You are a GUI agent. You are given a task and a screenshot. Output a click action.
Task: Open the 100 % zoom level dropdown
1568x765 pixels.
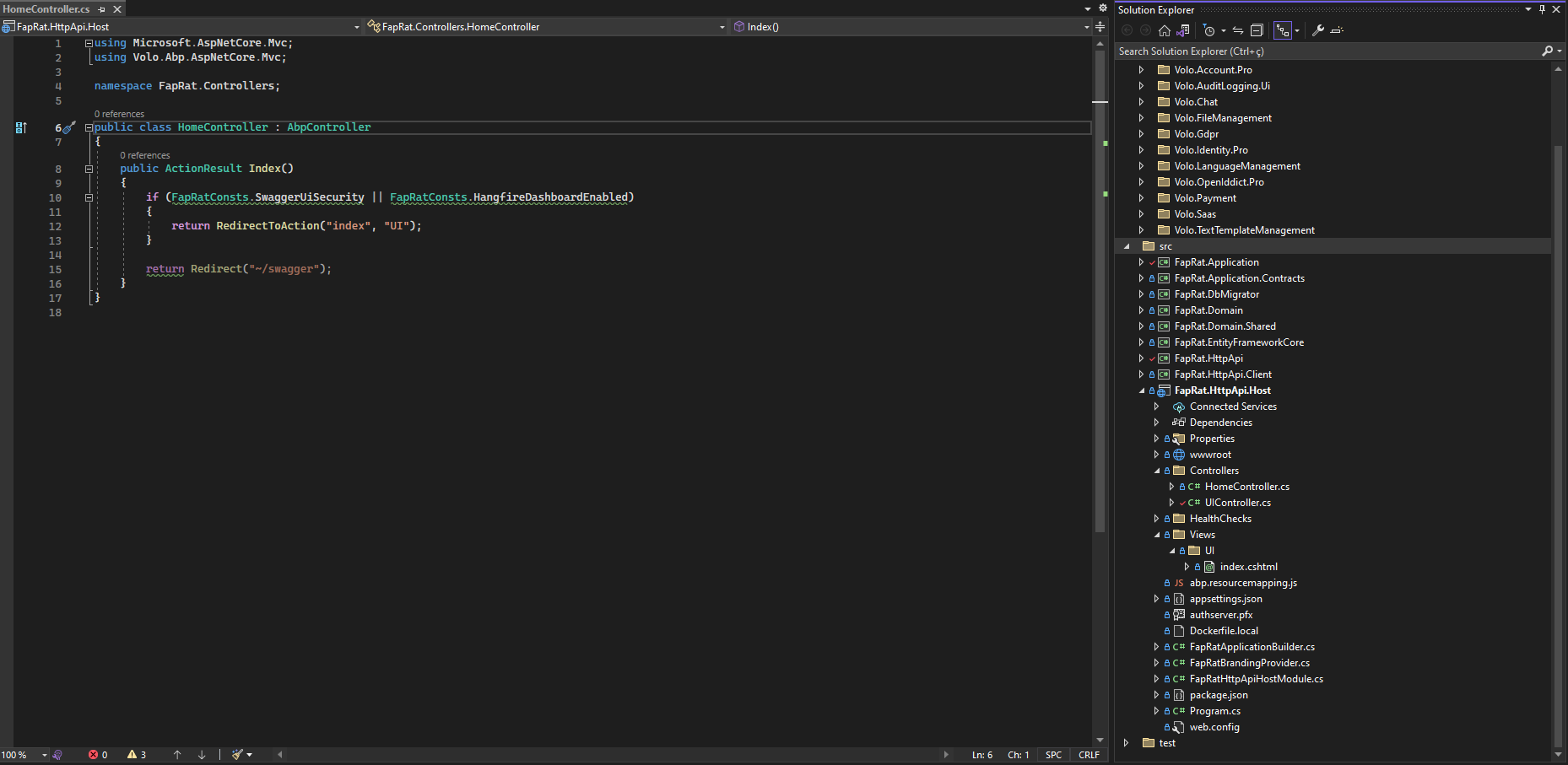[45, 755]
